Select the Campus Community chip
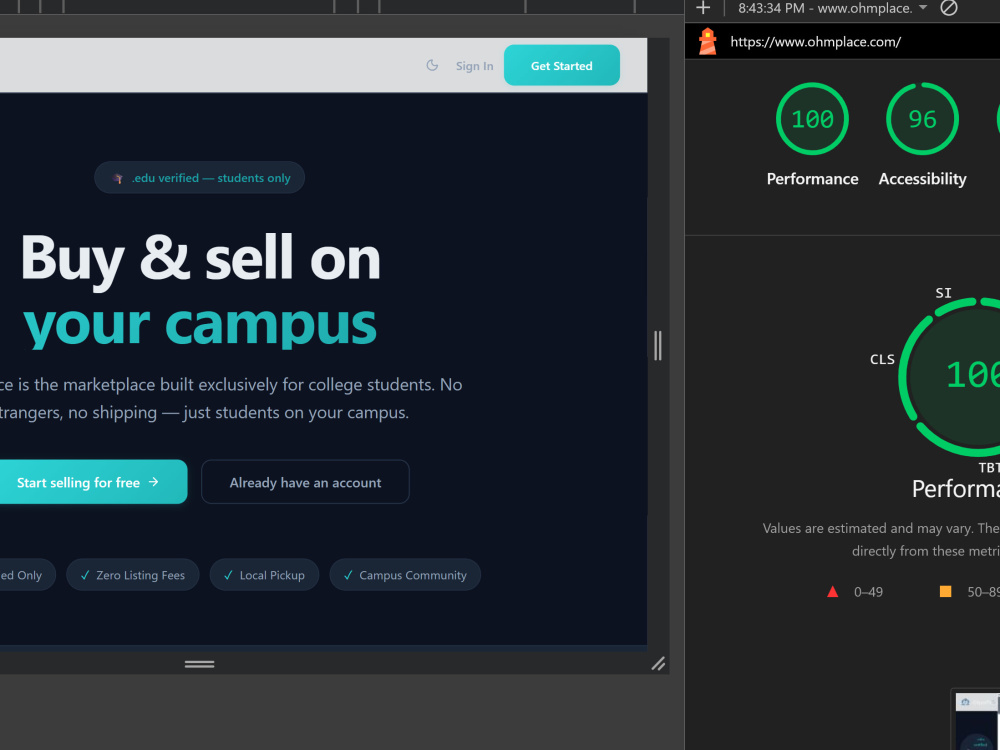Viewport: 1000px width, 750px height. pos(405,575)
